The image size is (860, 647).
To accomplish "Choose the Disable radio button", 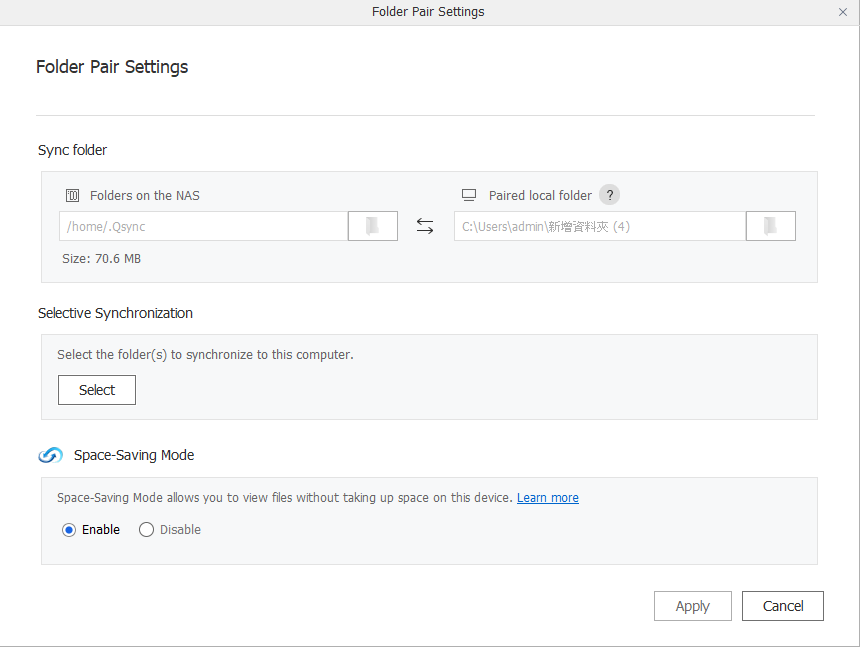I will [146, 530].
